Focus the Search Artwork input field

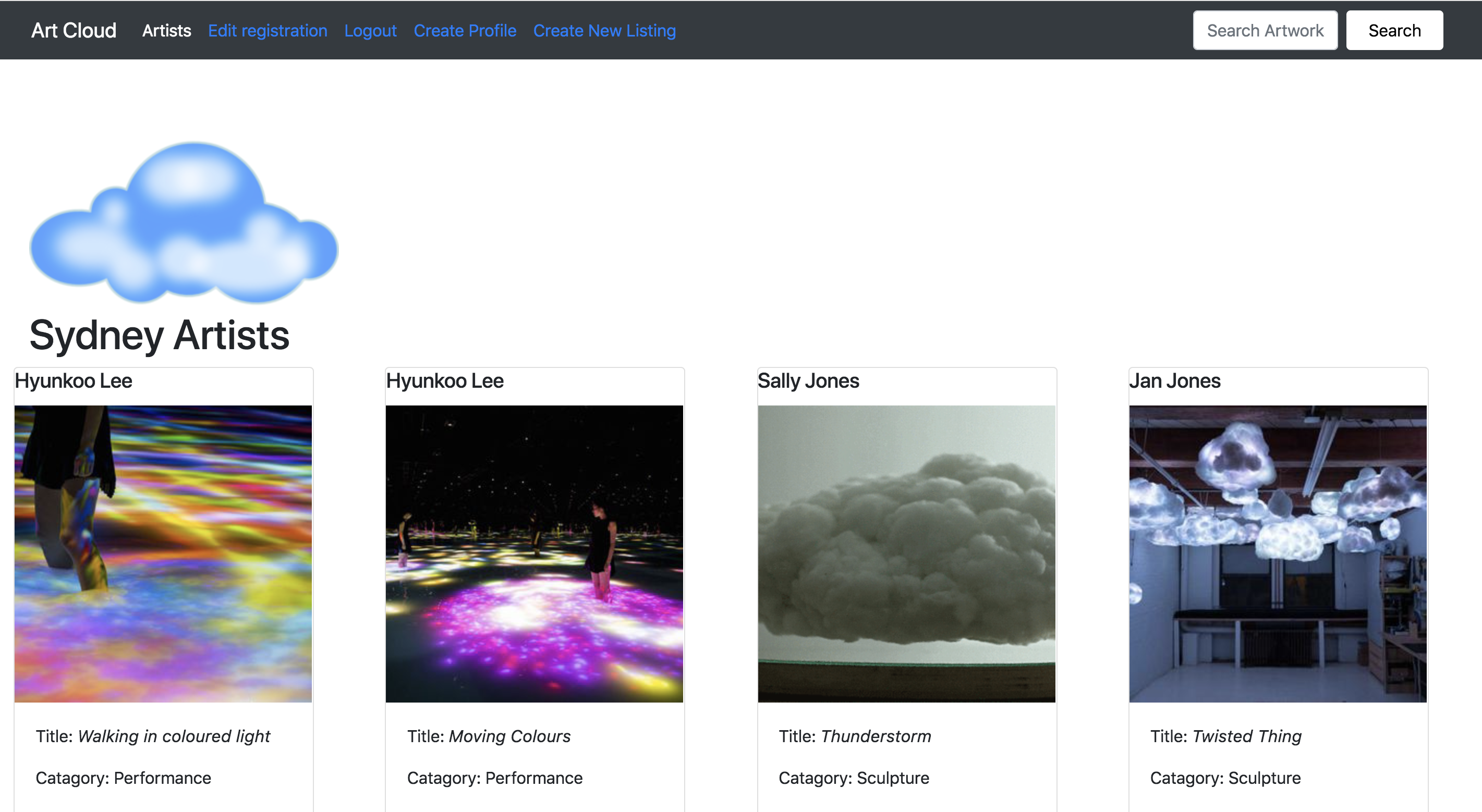click(x=1265, y=30)
